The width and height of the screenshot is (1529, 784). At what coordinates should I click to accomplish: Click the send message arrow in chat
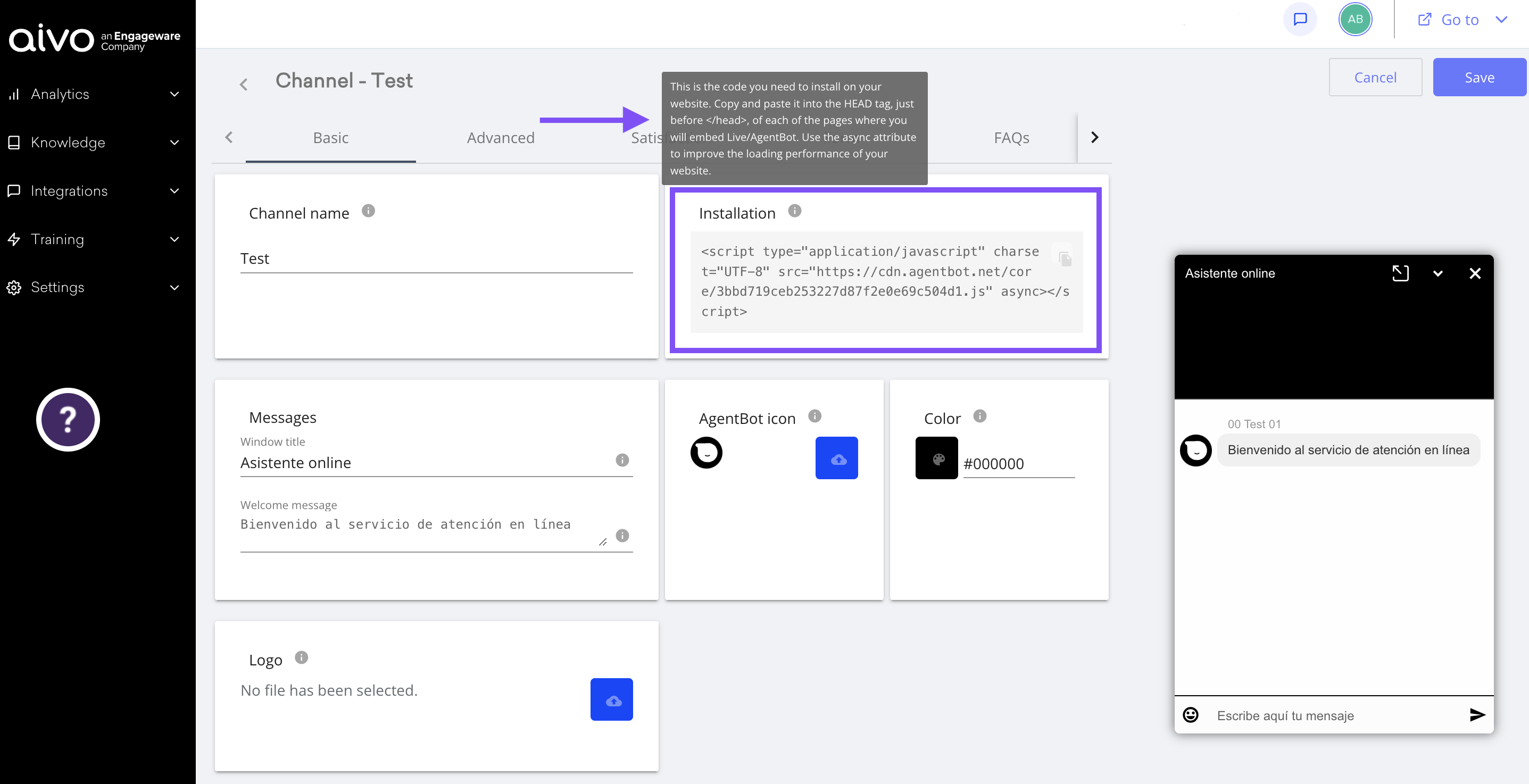point(1477,714)
